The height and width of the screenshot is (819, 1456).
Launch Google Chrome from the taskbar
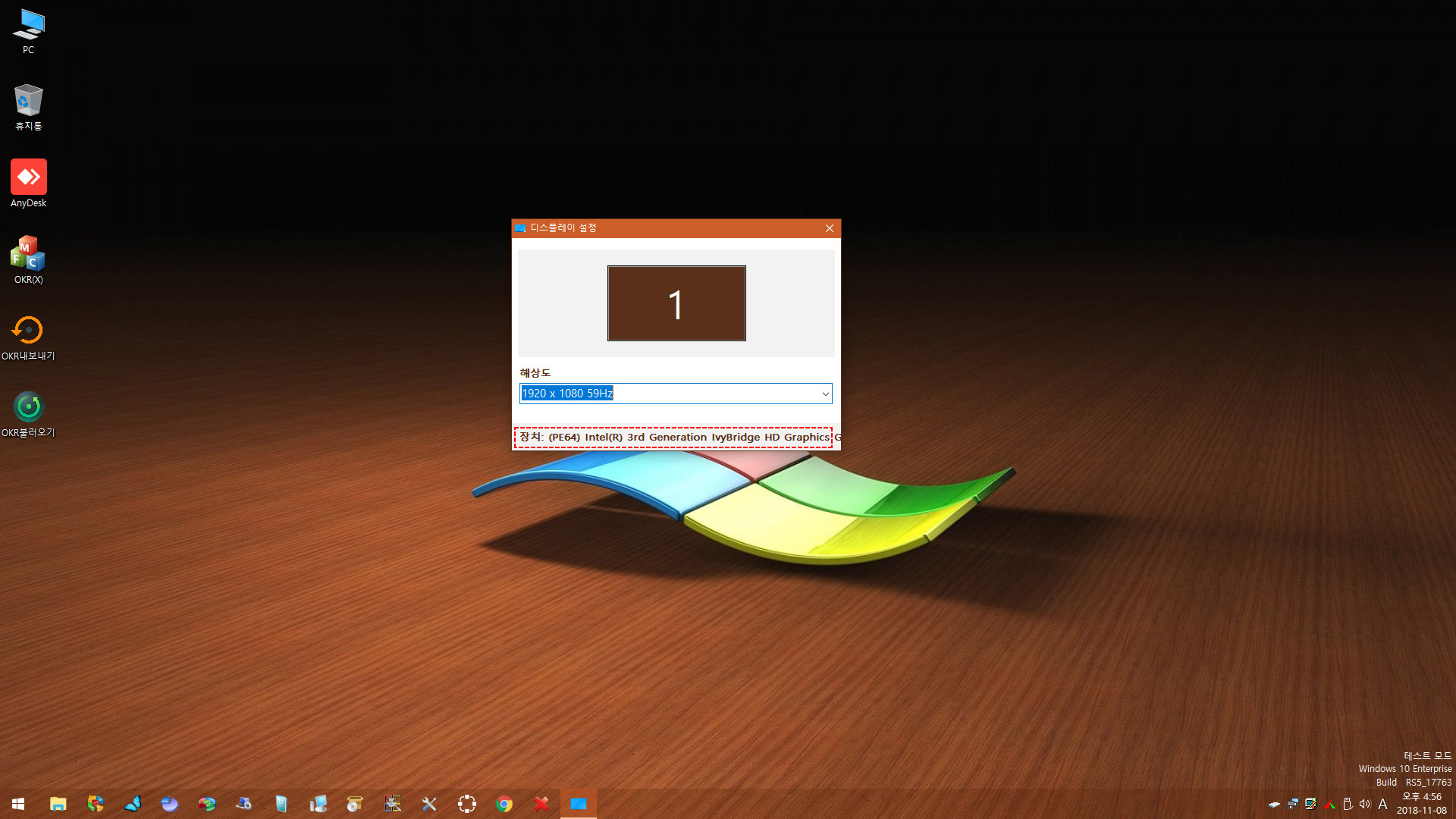point(504,804)
